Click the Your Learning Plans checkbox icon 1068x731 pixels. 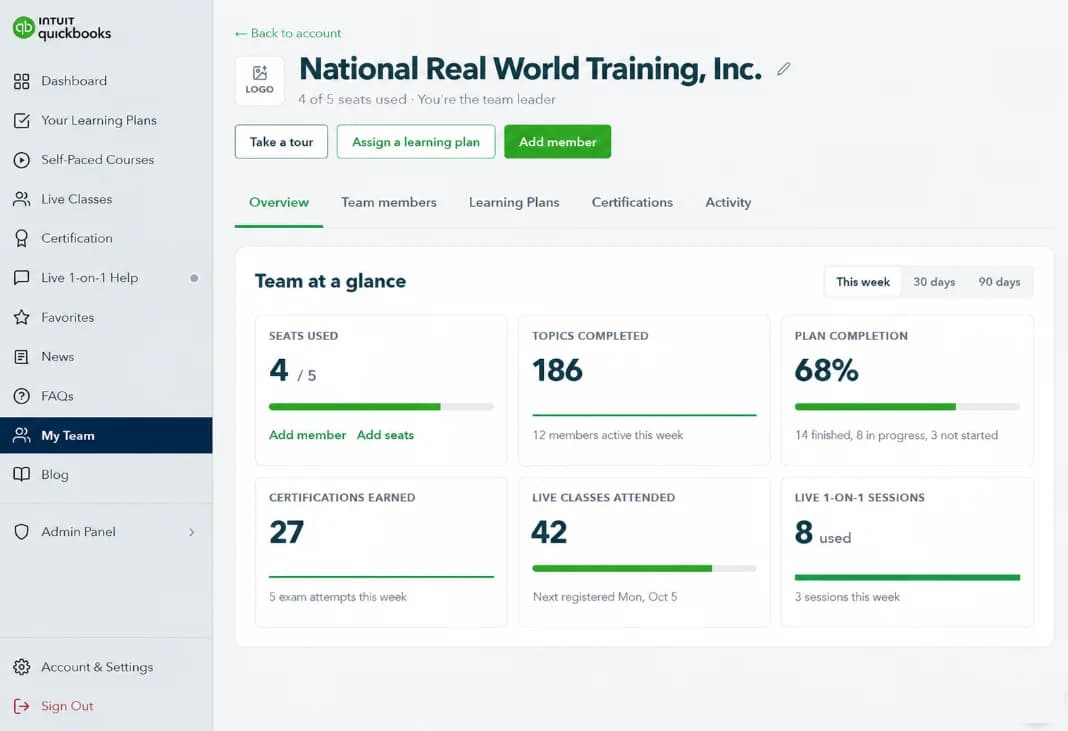click(x=22, y=121)
